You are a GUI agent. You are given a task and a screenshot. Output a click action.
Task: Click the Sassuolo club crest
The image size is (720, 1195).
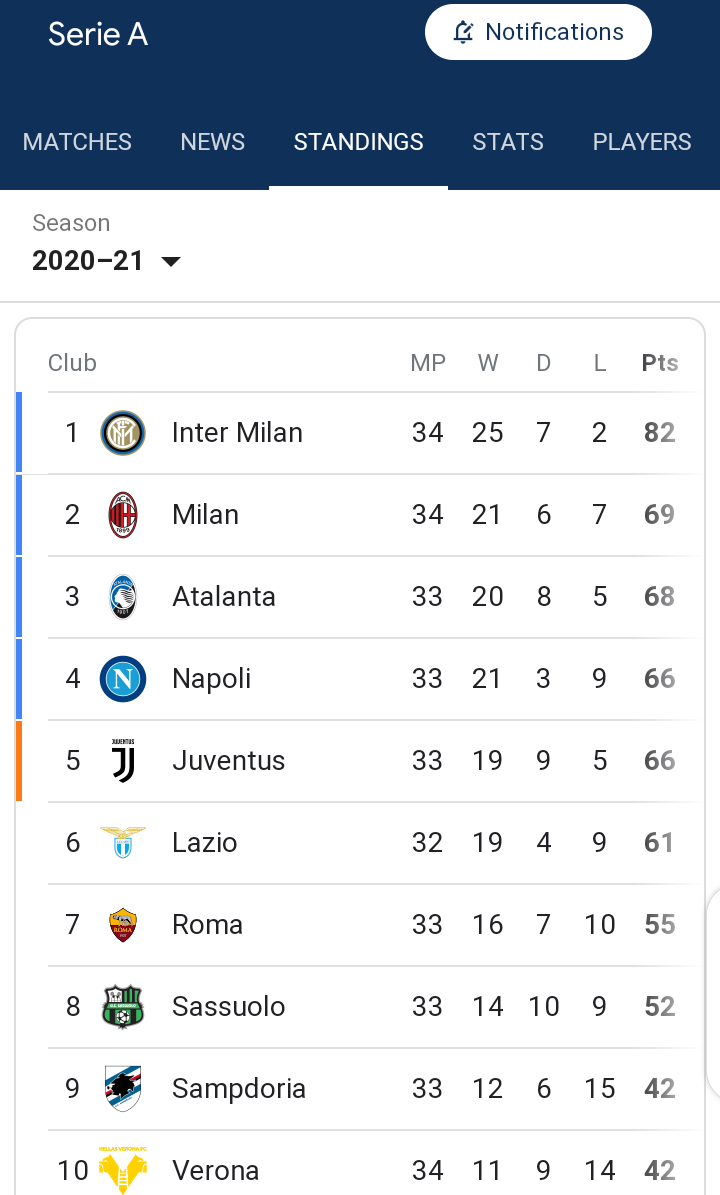[x=123, y=1007]
